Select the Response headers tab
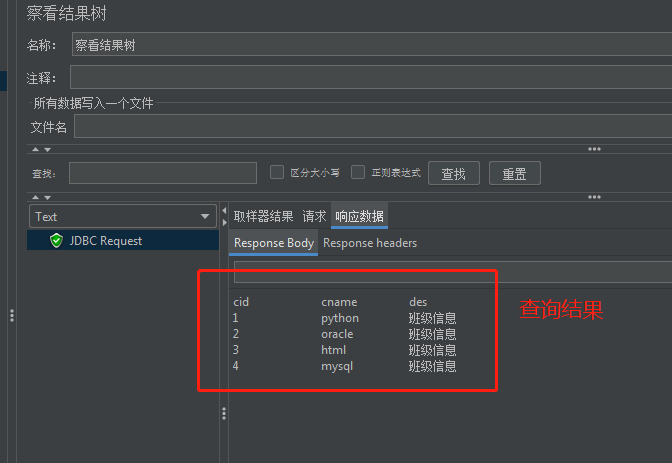Image resolution: width=672 pixels, height=463 pixels. point(370,243)
